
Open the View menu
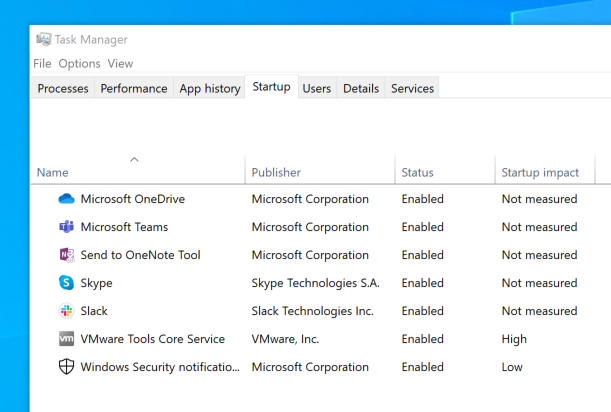(120, 64)
